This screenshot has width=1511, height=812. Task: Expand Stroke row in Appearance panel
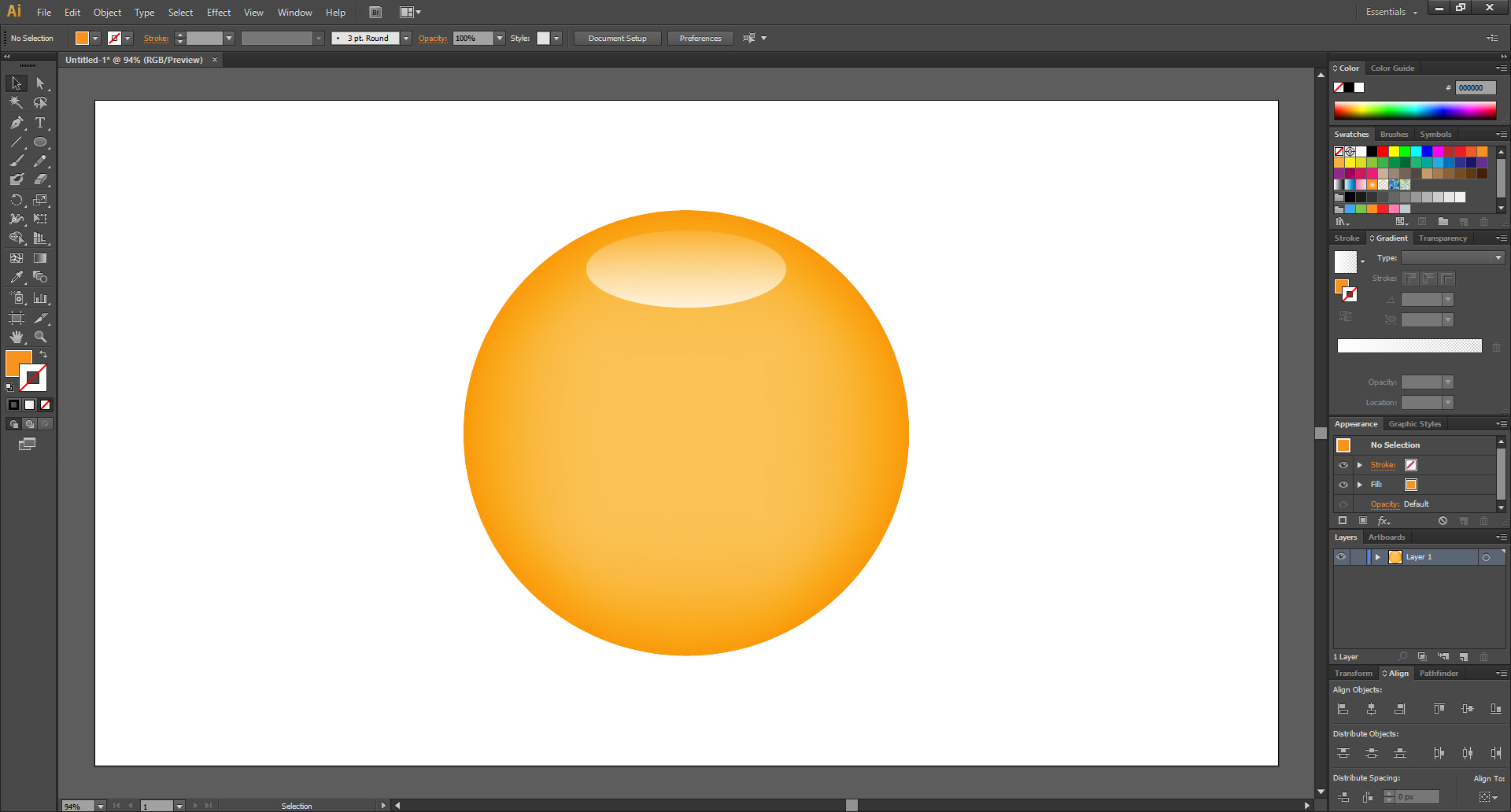click(x=1359, y=465)
